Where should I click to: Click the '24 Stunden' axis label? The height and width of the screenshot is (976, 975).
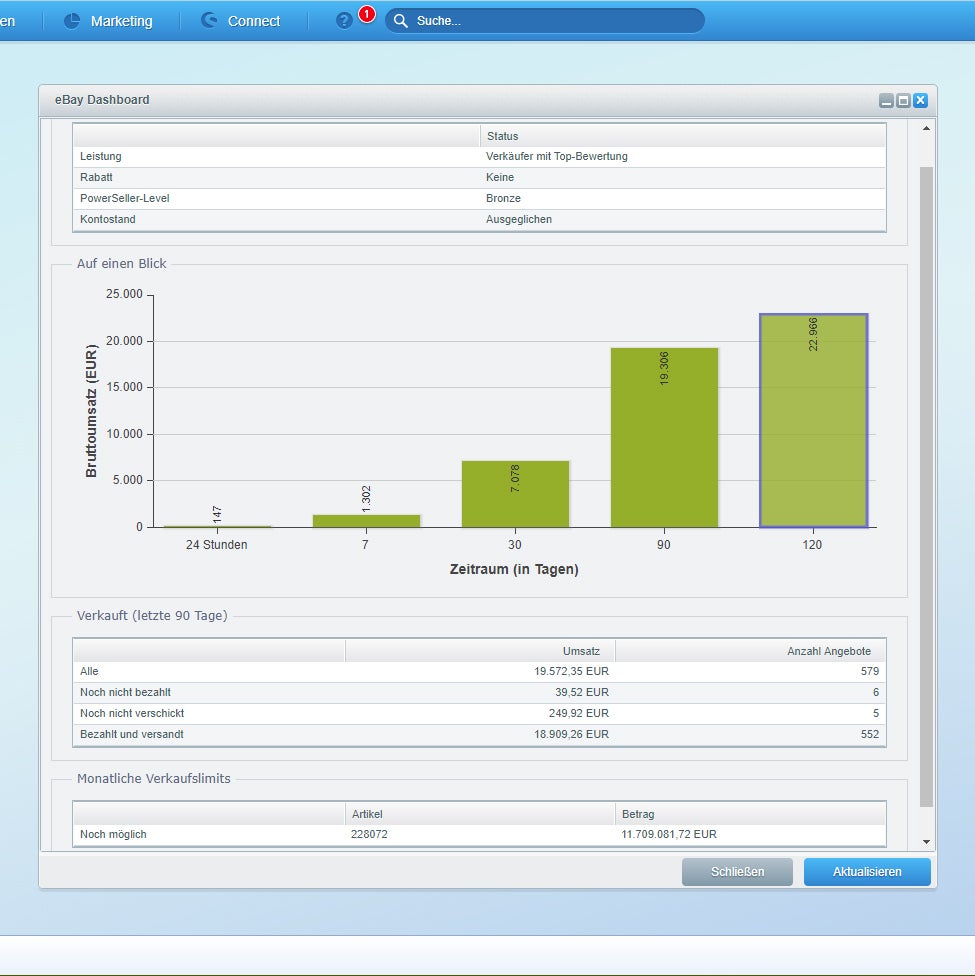217,545
